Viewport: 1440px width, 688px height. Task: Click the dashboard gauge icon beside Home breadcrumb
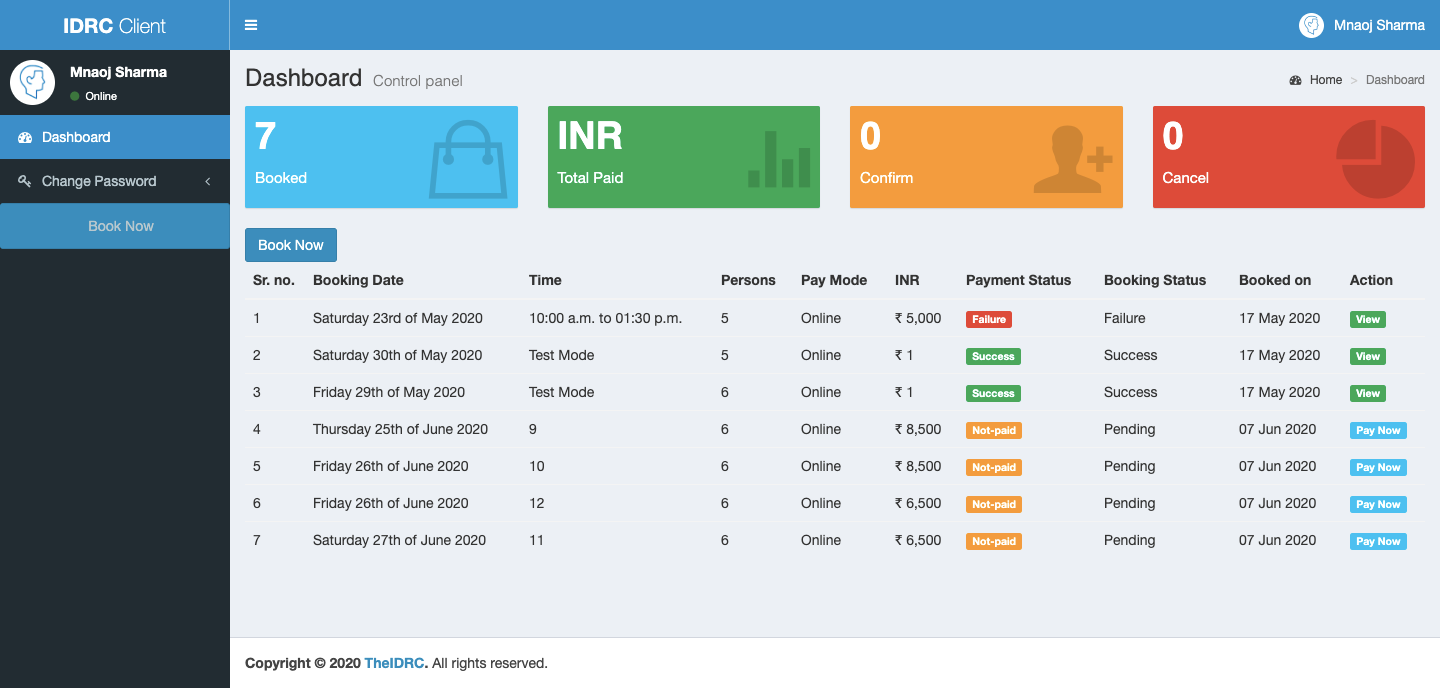pos(1296,80)
